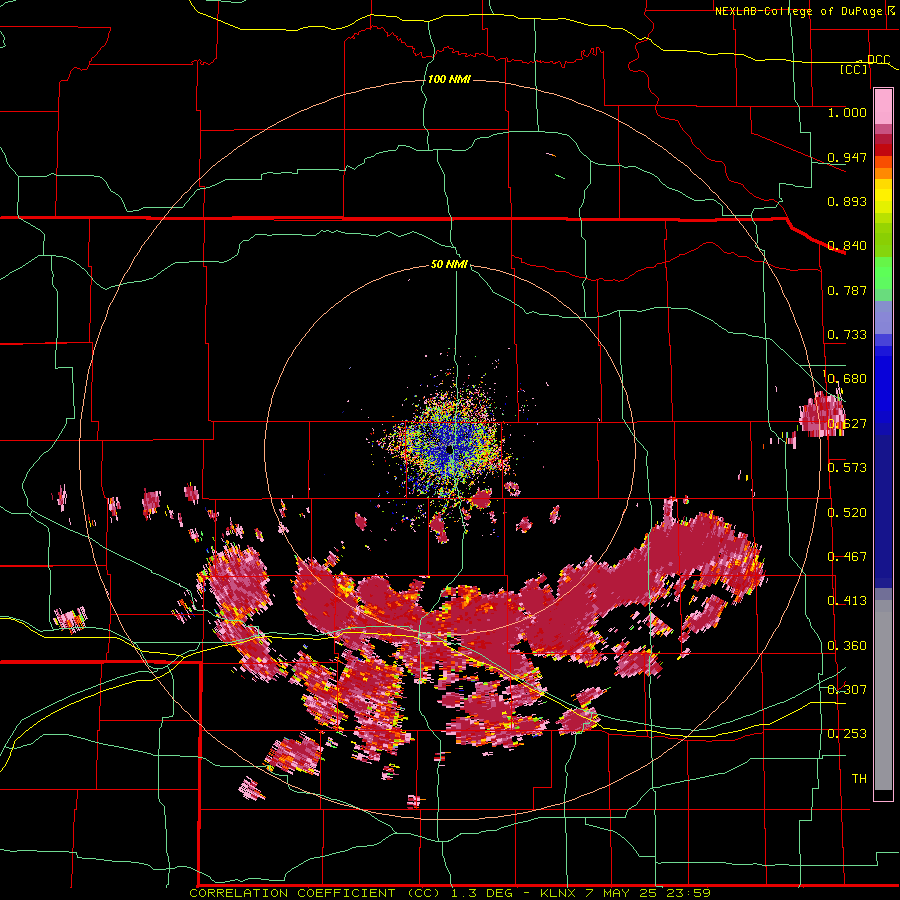Click the 0.467 legend value
Viewport: 900px width, 900px height.
[847, 557]
